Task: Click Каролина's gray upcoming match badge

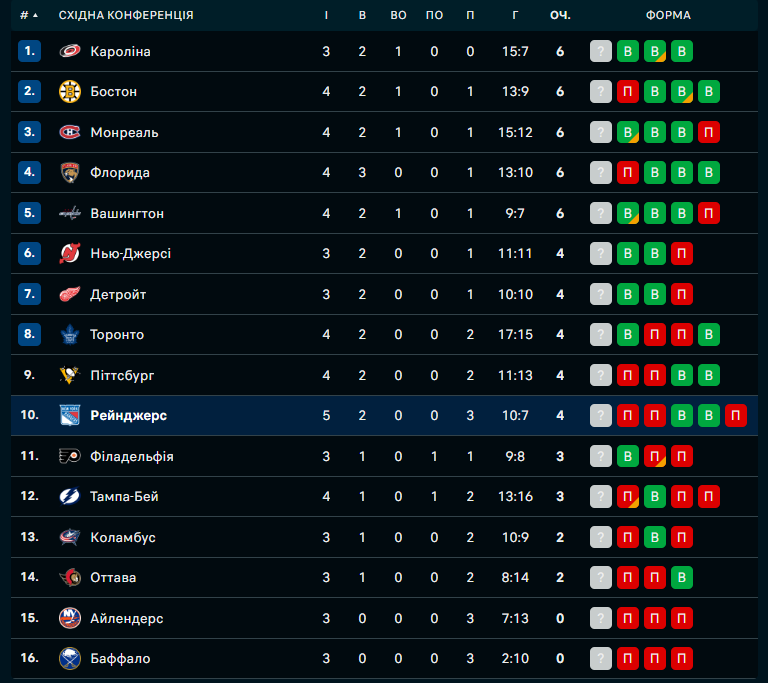Action: coord(601,51)
